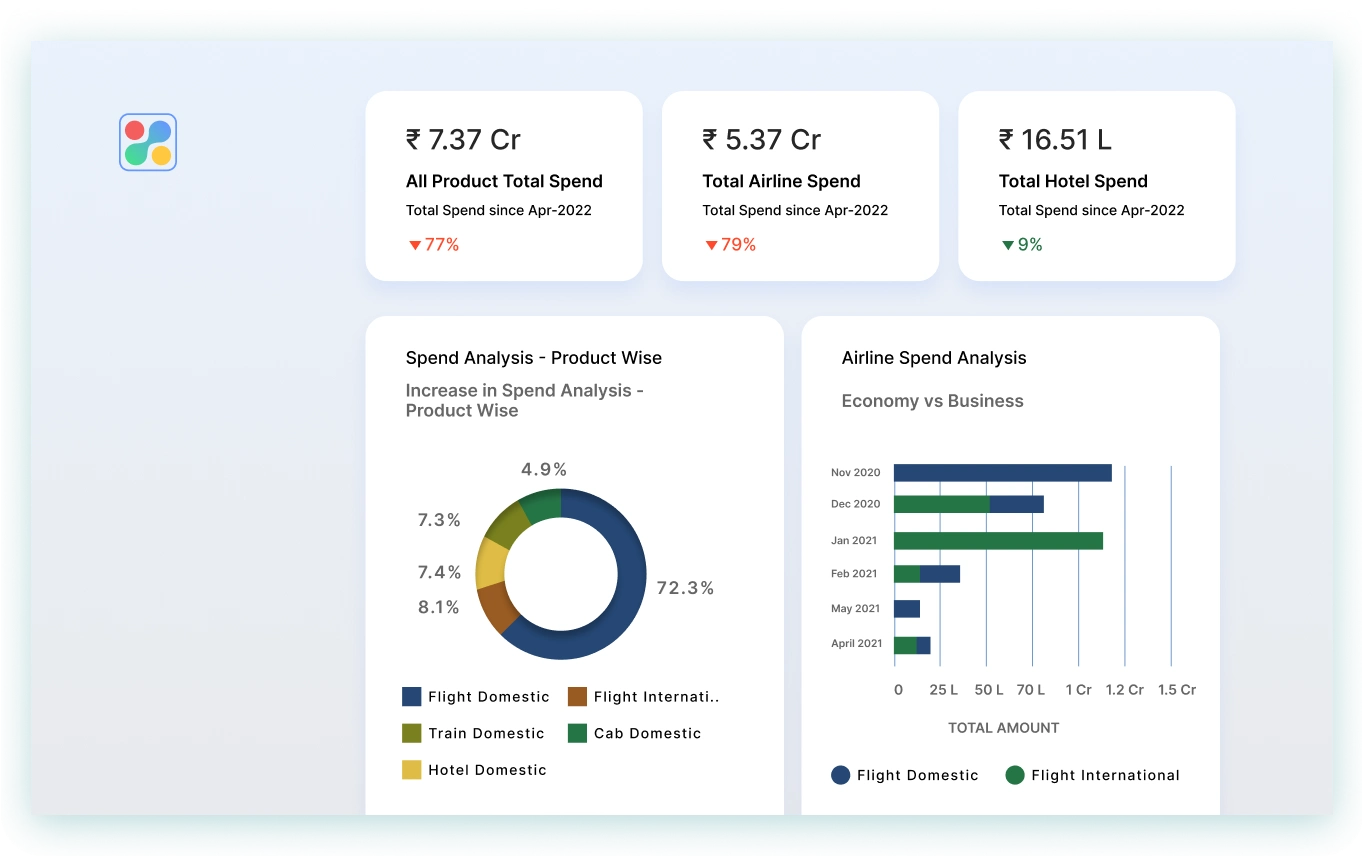Open the Total Hotel Spend card
The height and width of the screenshot is (856, 1362).
(1096, 185)
